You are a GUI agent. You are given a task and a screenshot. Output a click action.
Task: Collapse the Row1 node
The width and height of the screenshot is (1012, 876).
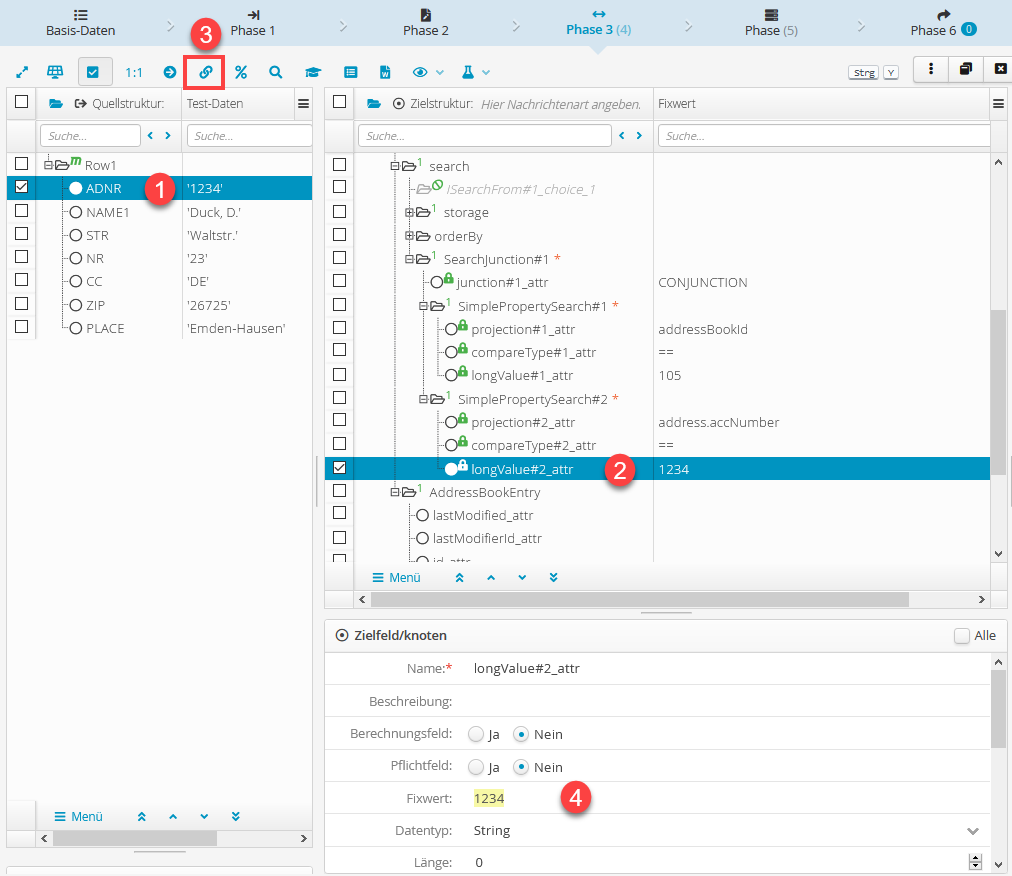point(48,165)
